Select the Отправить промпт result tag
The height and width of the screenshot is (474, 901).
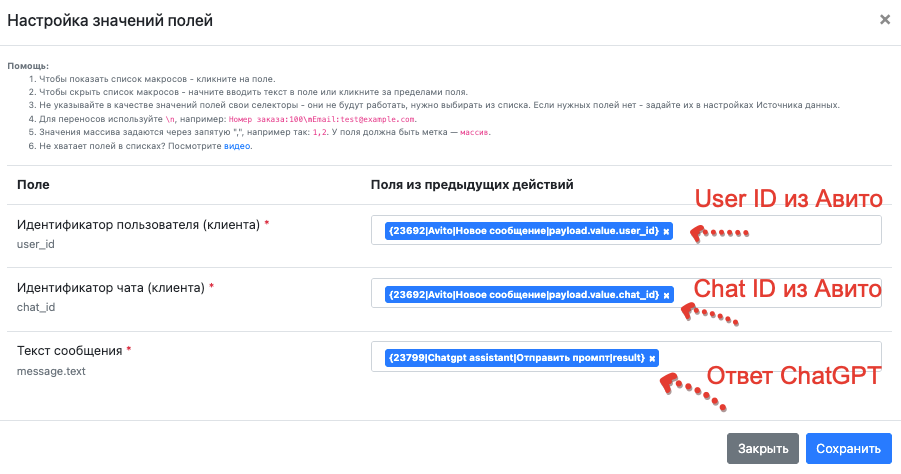point(517,358)
